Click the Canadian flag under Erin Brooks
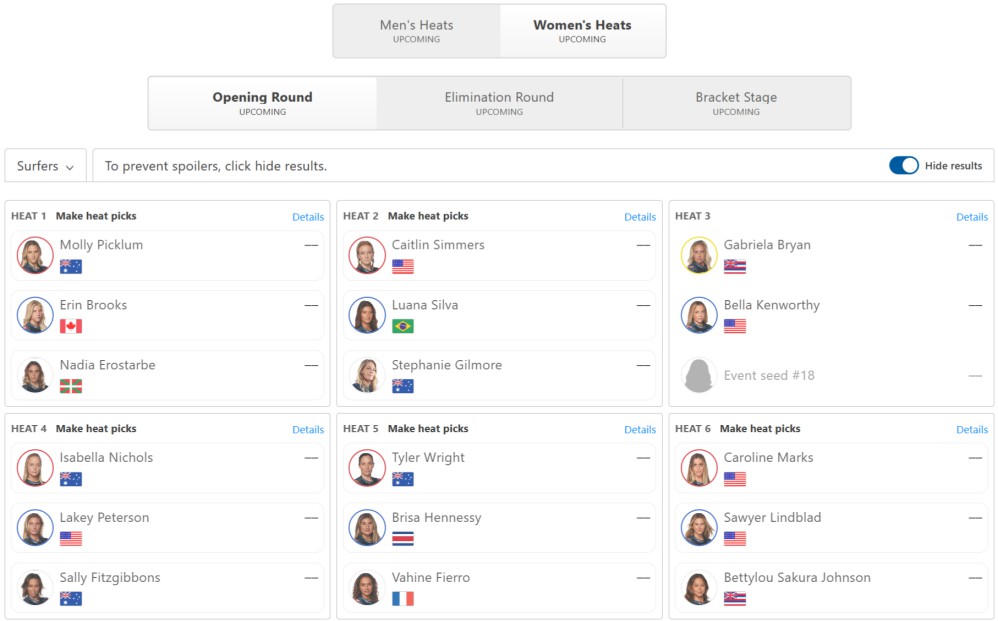998x621 pixels. tap(71, 326)
